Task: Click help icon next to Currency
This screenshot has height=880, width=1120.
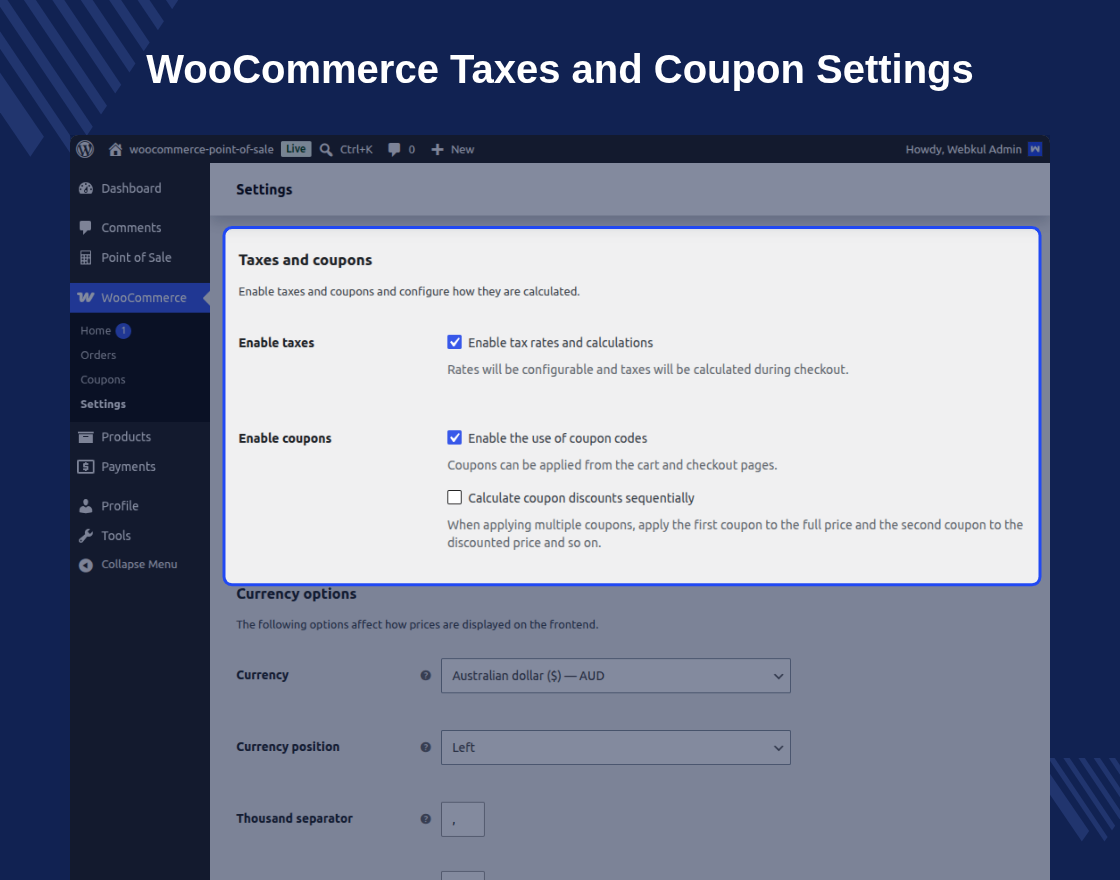Action: click(x=426, y=675)
